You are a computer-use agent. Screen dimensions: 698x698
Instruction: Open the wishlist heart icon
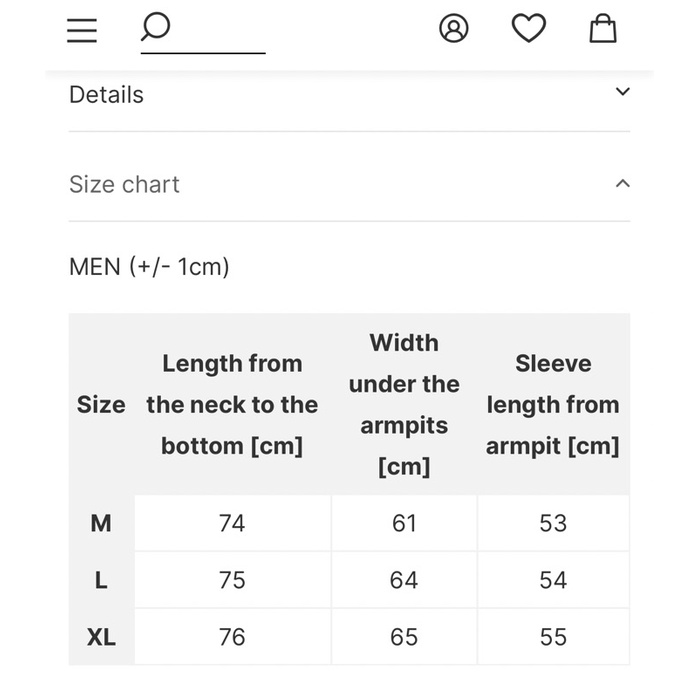tap(529, 28)
